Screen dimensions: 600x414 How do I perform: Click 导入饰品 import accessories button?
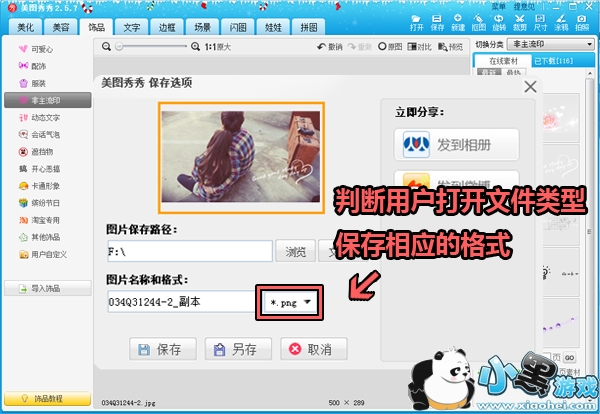pyautogui.click(x=48, y=288)
